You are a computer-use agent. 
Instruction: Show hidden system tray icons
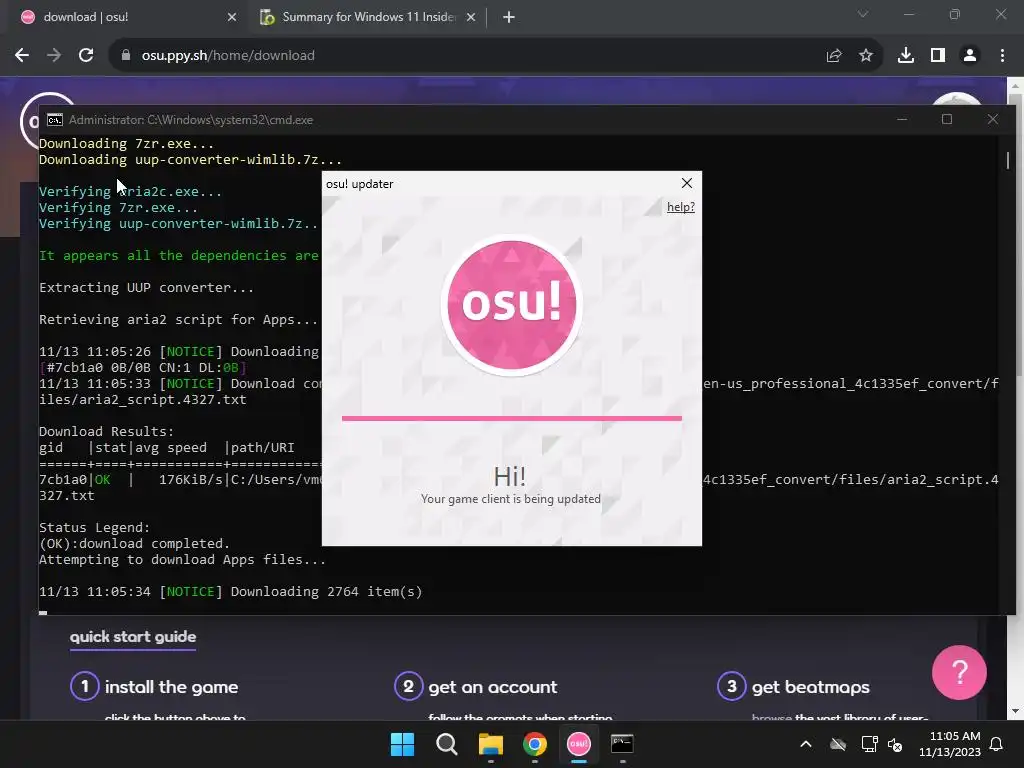pyautogui.click(x=806, y=744)
